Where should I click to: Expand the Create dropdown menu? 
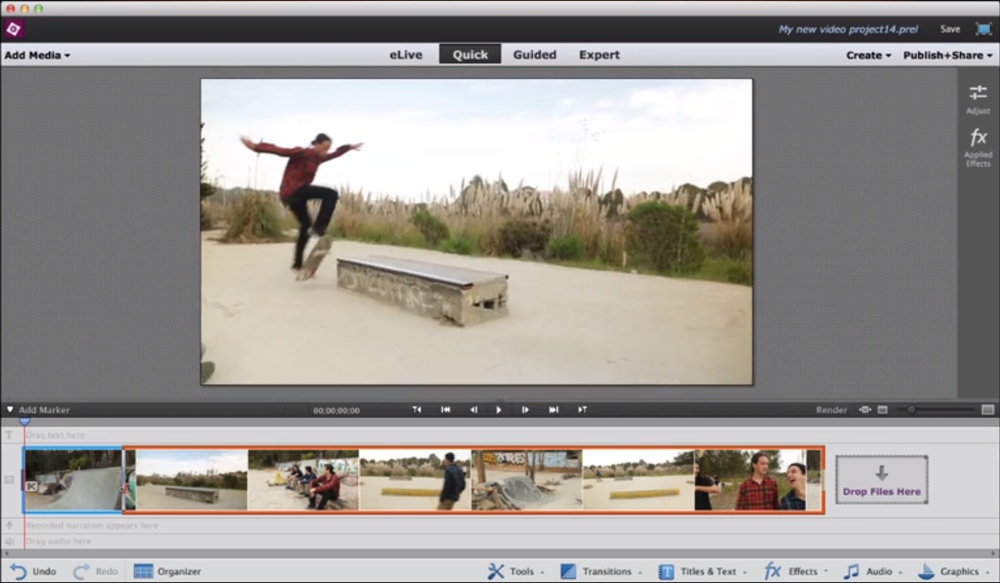(x=868, y=55)
